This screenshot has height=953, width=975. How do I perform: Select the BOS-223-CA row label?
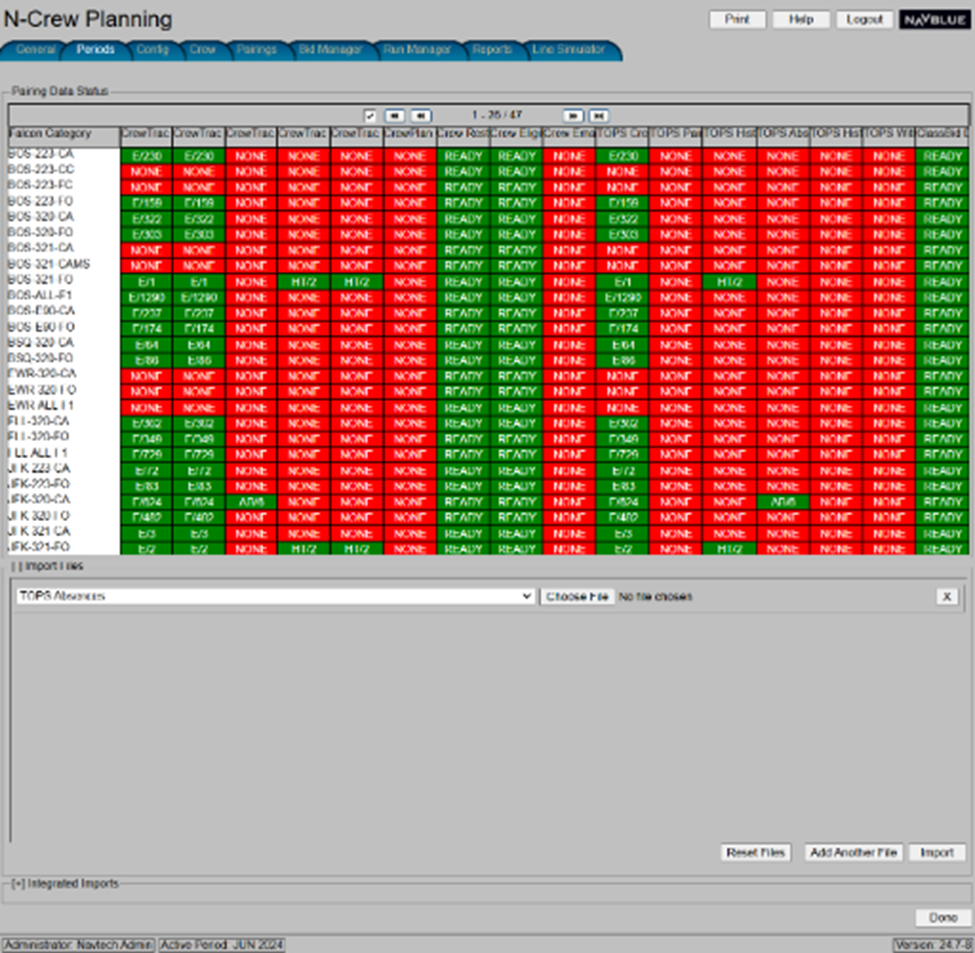(40, 154)
